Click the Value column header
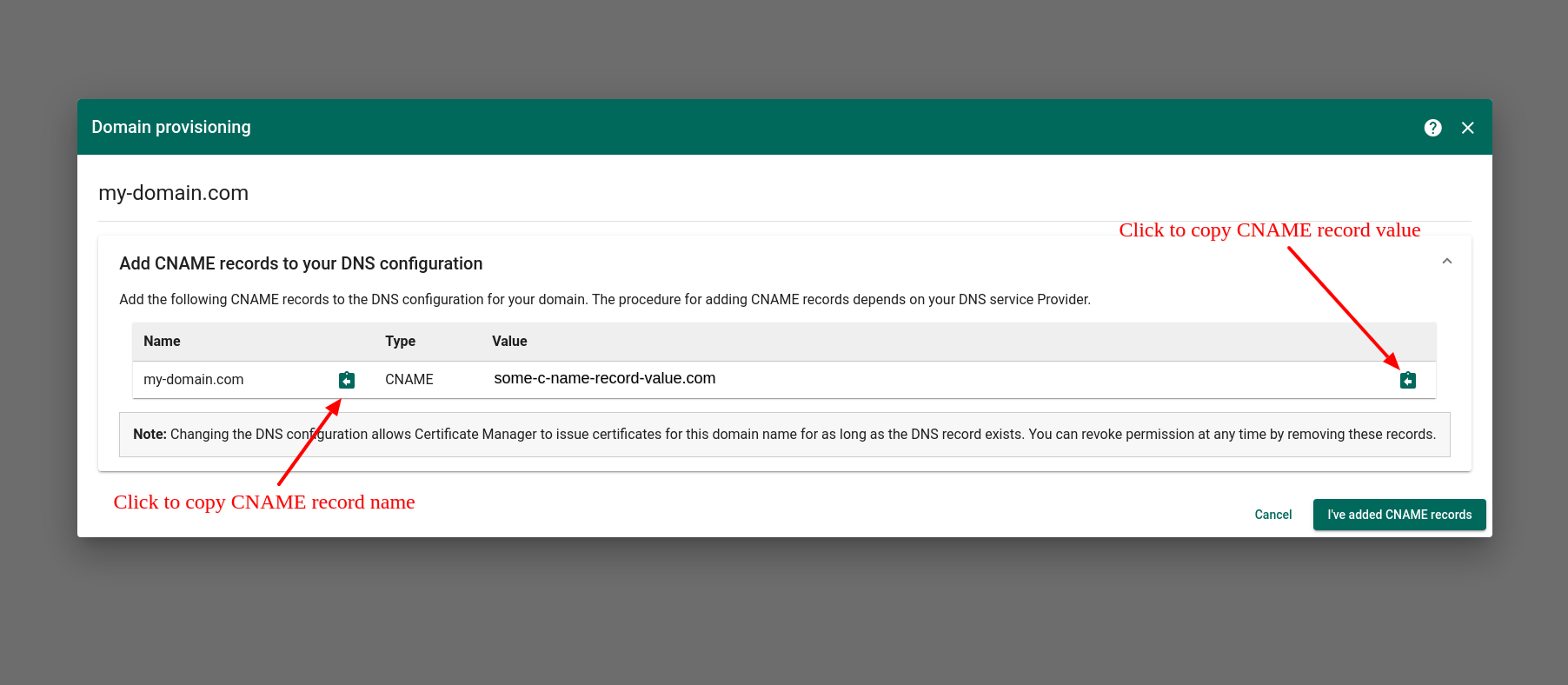Screen dimensions: 1568x685 [509, 342]
